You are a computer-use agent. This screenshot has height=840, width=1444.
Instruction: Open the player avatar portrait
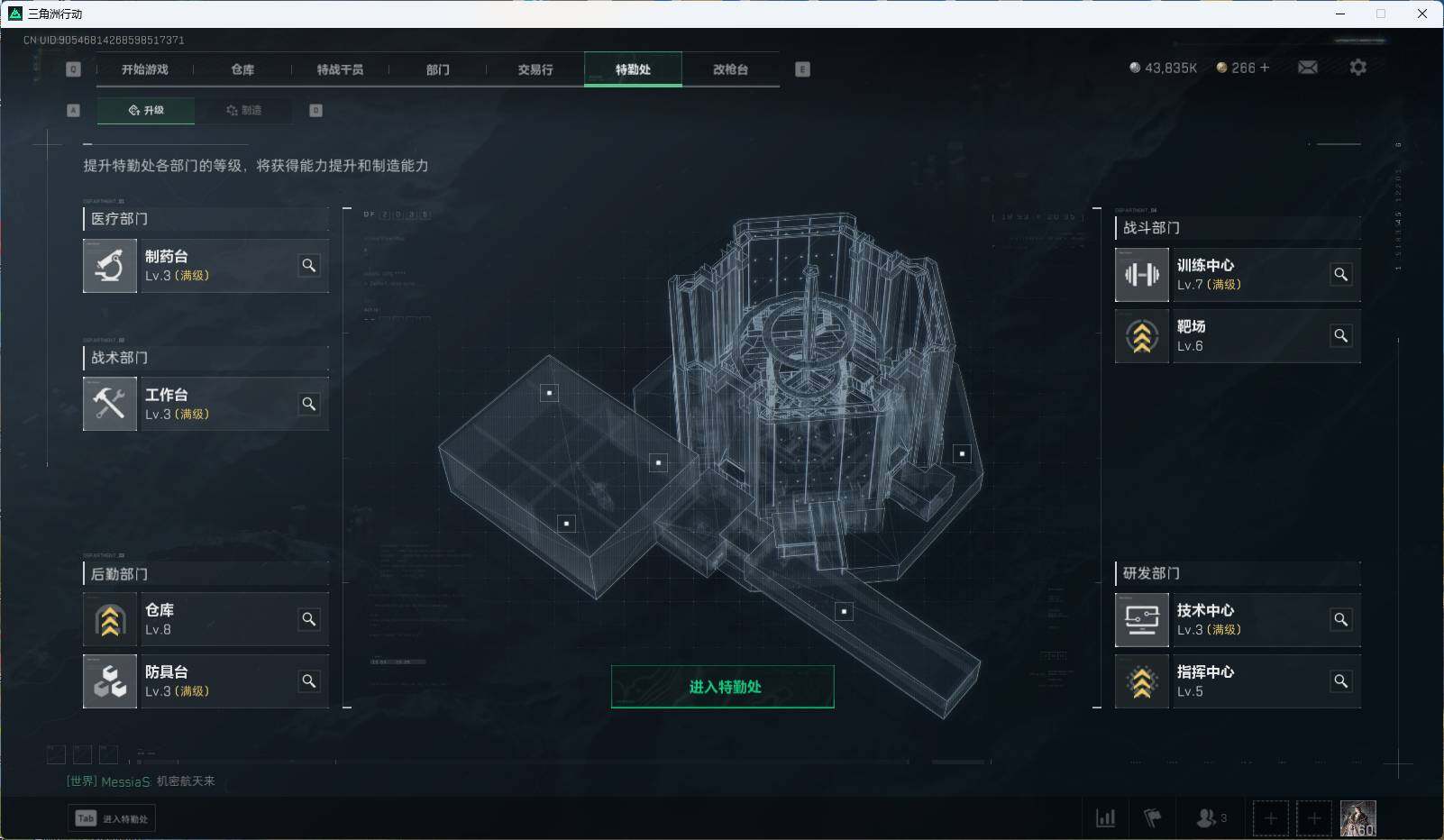[x=1357, y=818]
